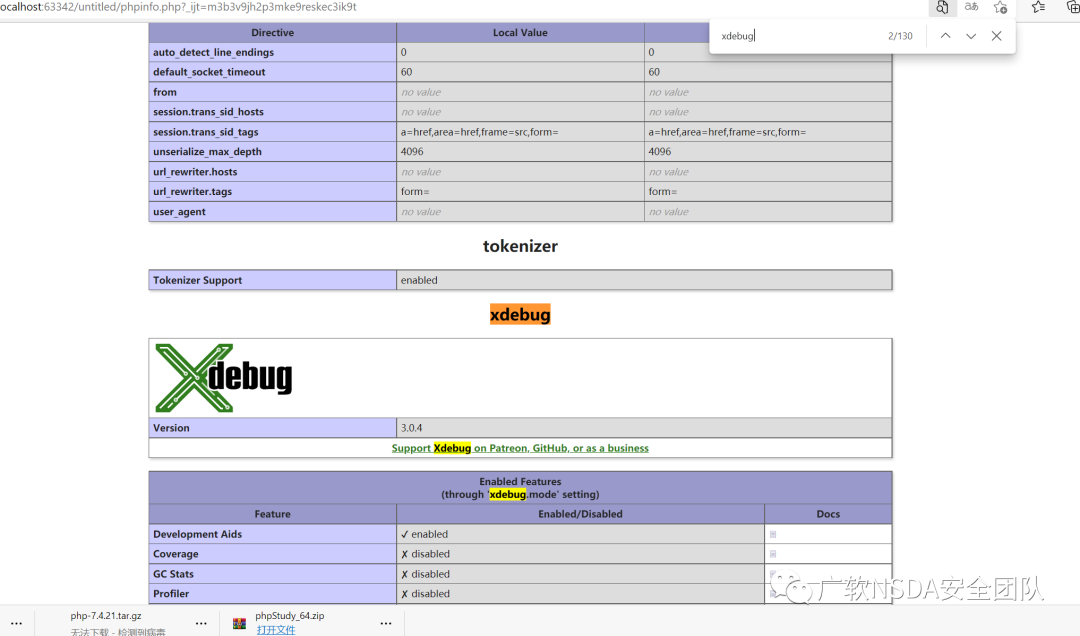The width and height of the screenshot is (1080, 636).
Task: Click the Enabled/Disabled column header
Action: pyautogui.click(x=580, y=514)
